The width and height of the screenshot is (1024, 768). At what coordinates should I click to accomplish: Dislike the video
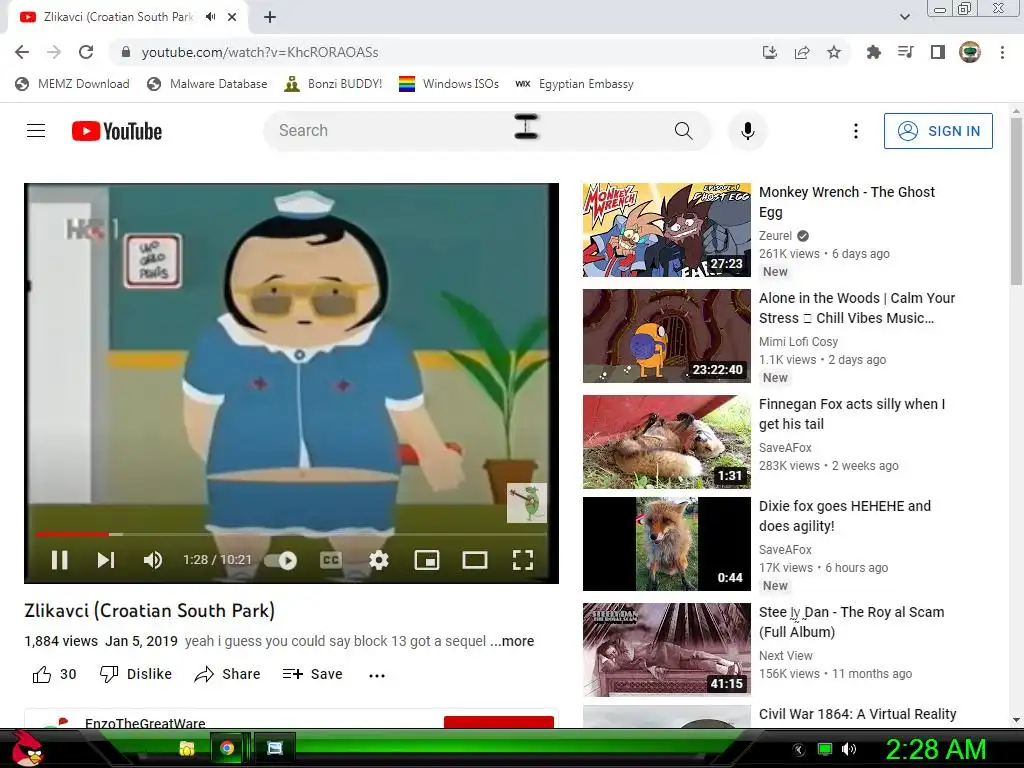(136, 674)
